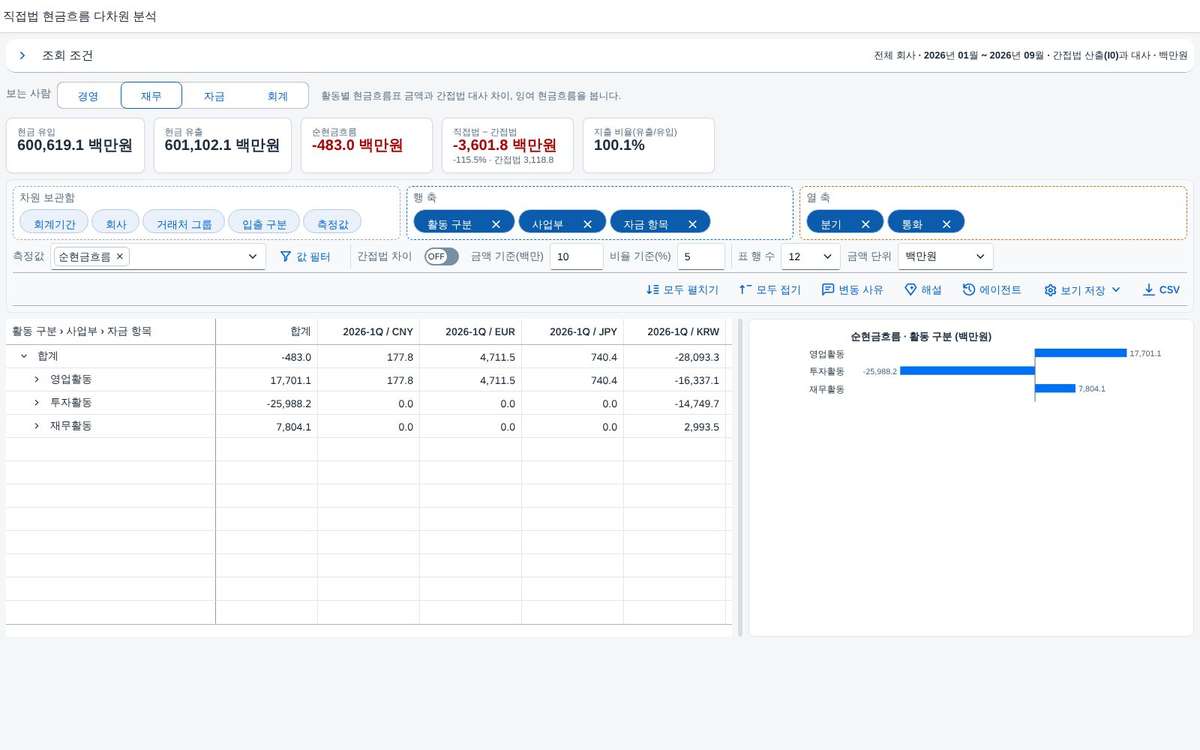Click the 투자활동 chart bar -25,988.2
The height and width of the screenshot is (750, 1200).
(x=967, y=370)
